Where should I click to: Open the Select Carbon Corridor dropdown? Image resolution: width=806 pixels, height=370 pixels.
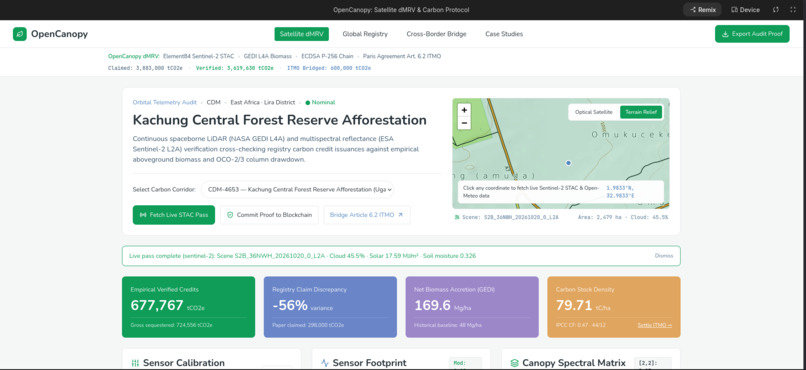[x=298, y=189]
